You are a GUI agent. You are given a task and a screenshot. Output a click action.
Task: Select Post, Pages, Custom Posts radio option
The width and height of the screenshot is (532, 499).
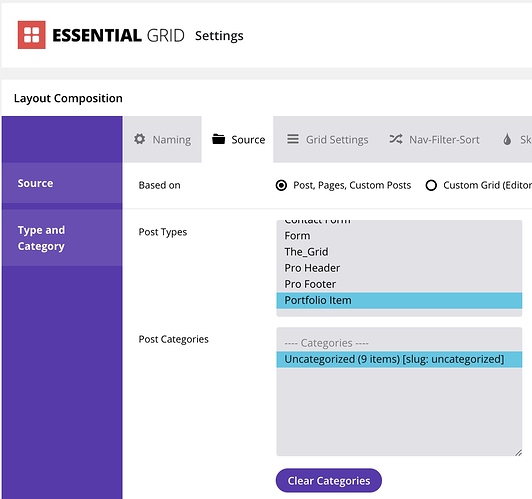click(281, 186)
